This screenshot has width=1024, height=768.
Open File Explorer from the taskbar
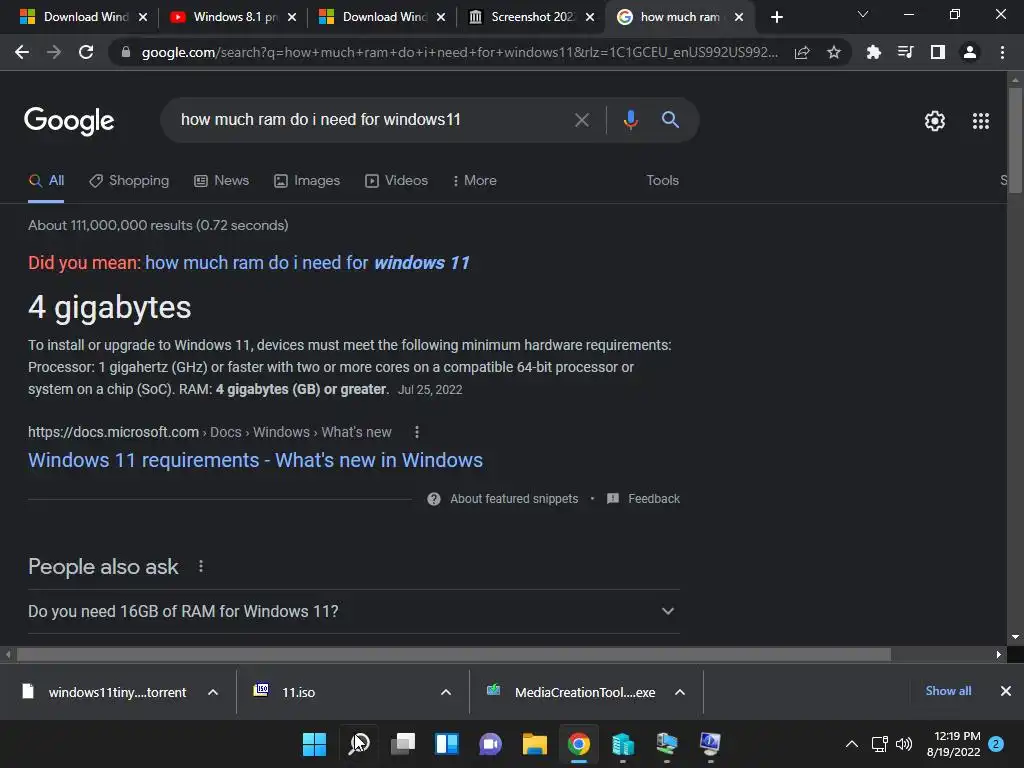click(x=534, y=744)
